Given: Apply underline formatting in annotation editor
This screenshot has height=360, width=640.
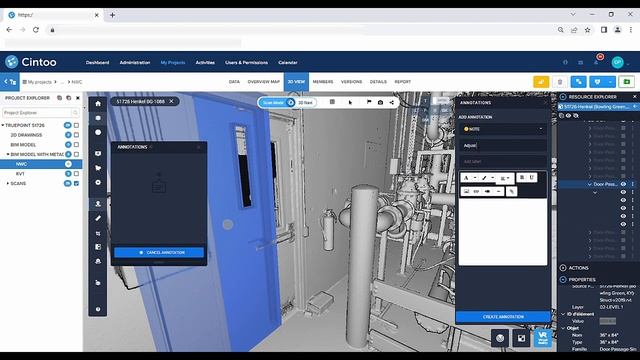Looking at the screenshot, I should 531,178.
